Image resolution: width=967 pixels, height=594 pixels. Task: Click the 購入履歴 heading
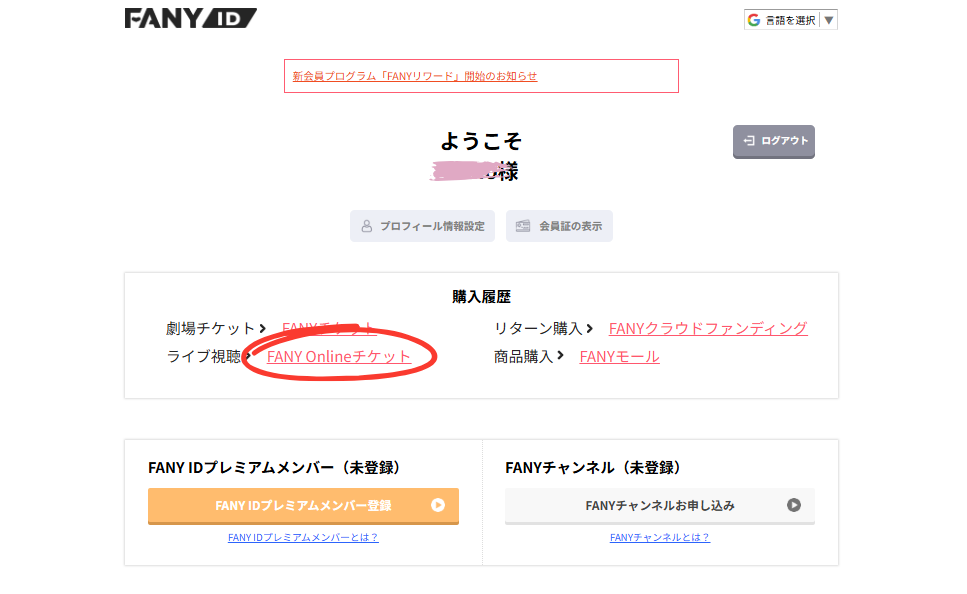[x=482, y=297]
